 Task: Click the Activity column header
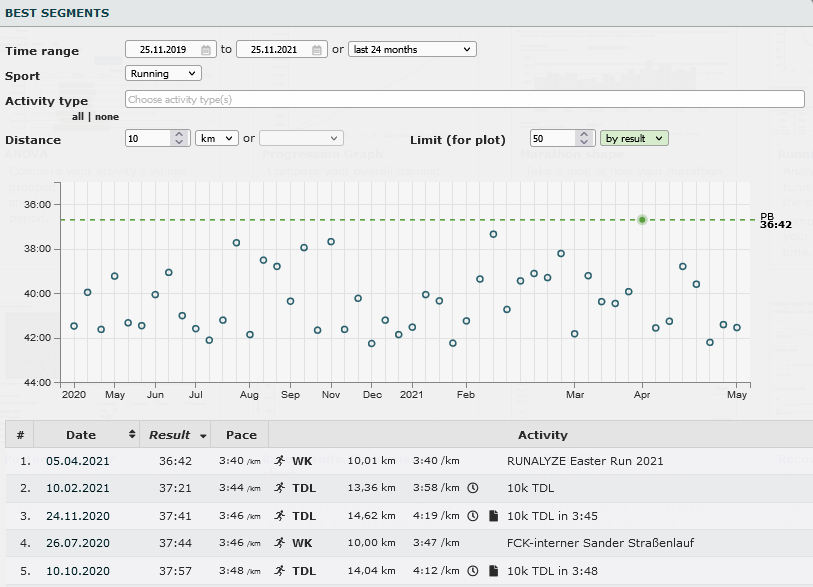[x=542, y=435]
